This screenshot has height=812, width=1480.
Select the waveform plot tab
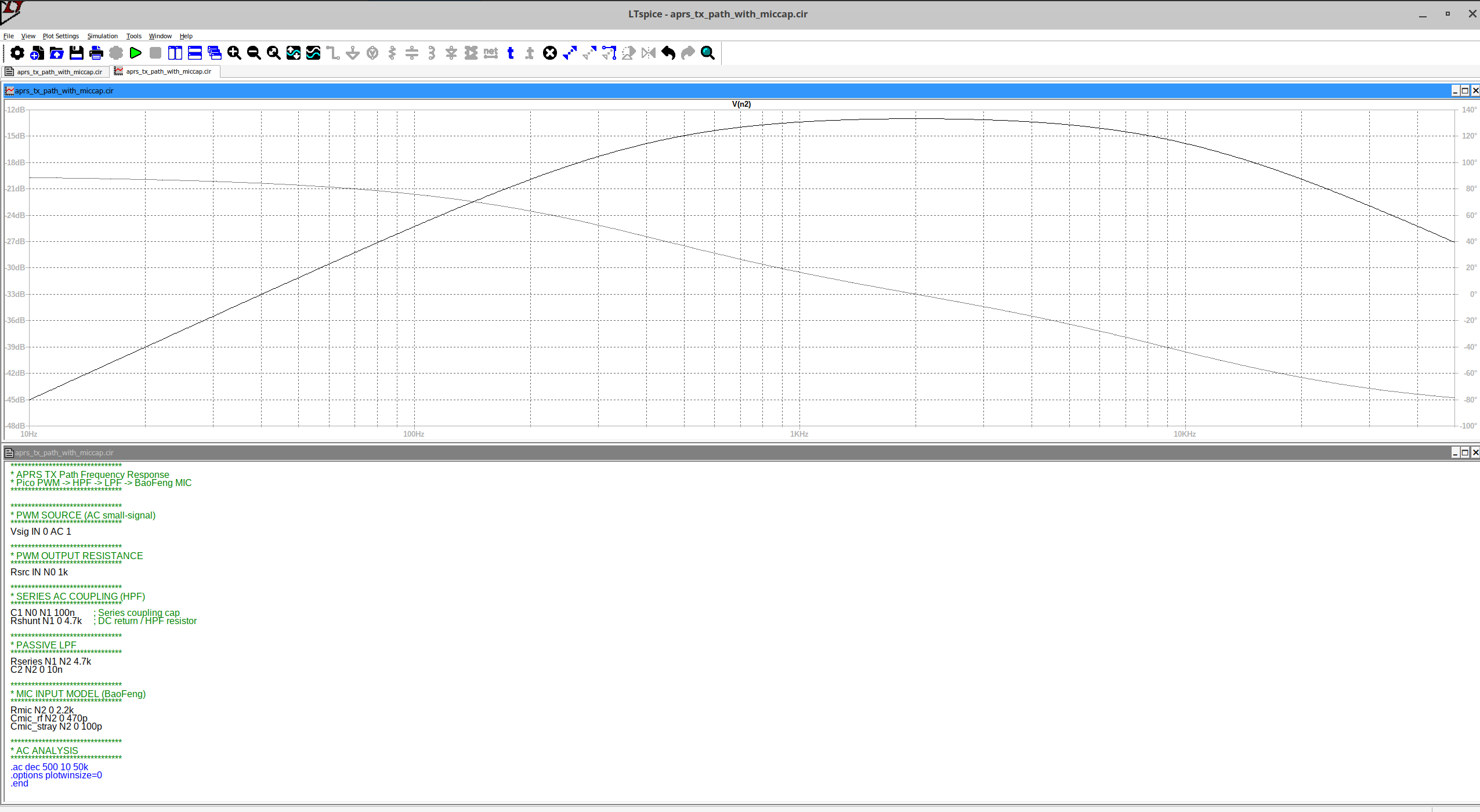pyautogui.click(x=164, y=71)
